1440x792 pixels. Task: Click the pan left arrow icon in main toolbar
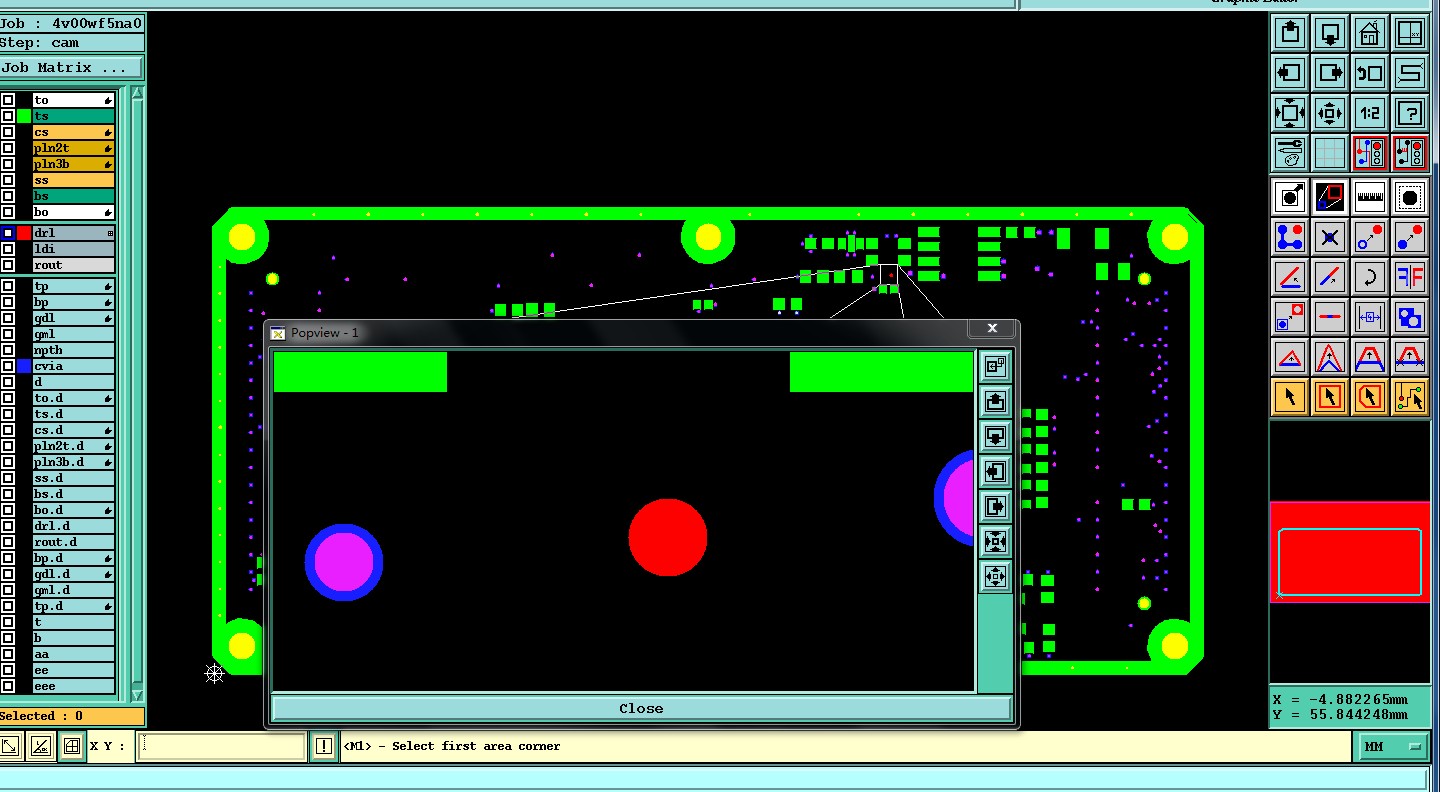1290,73
